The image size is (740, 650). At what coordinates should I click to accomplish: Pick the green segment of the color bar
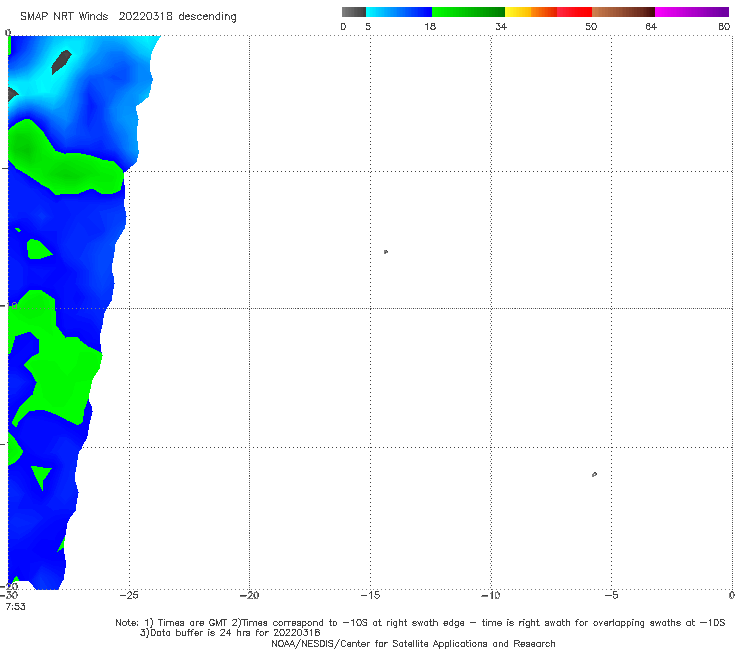click(468, 12)
